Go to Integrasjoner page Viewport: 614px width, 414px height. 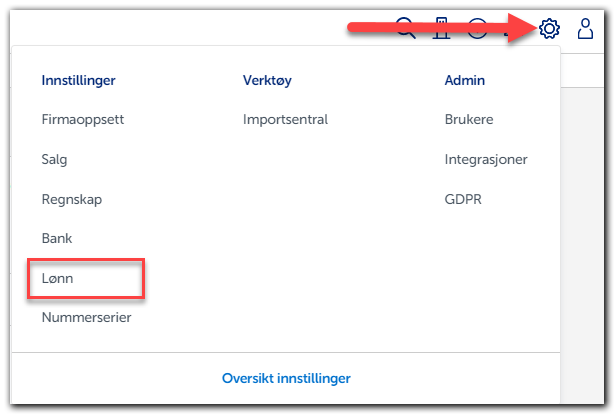485,159
